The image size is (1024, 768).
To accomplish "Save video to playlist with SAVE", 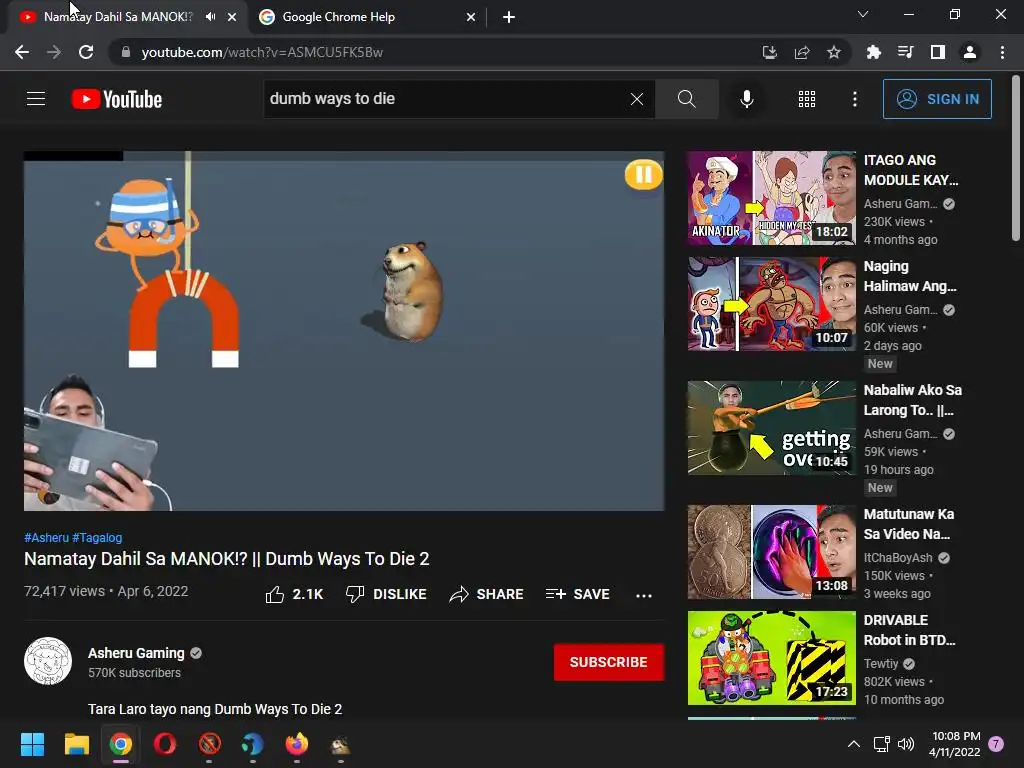I will pos(577,594).
